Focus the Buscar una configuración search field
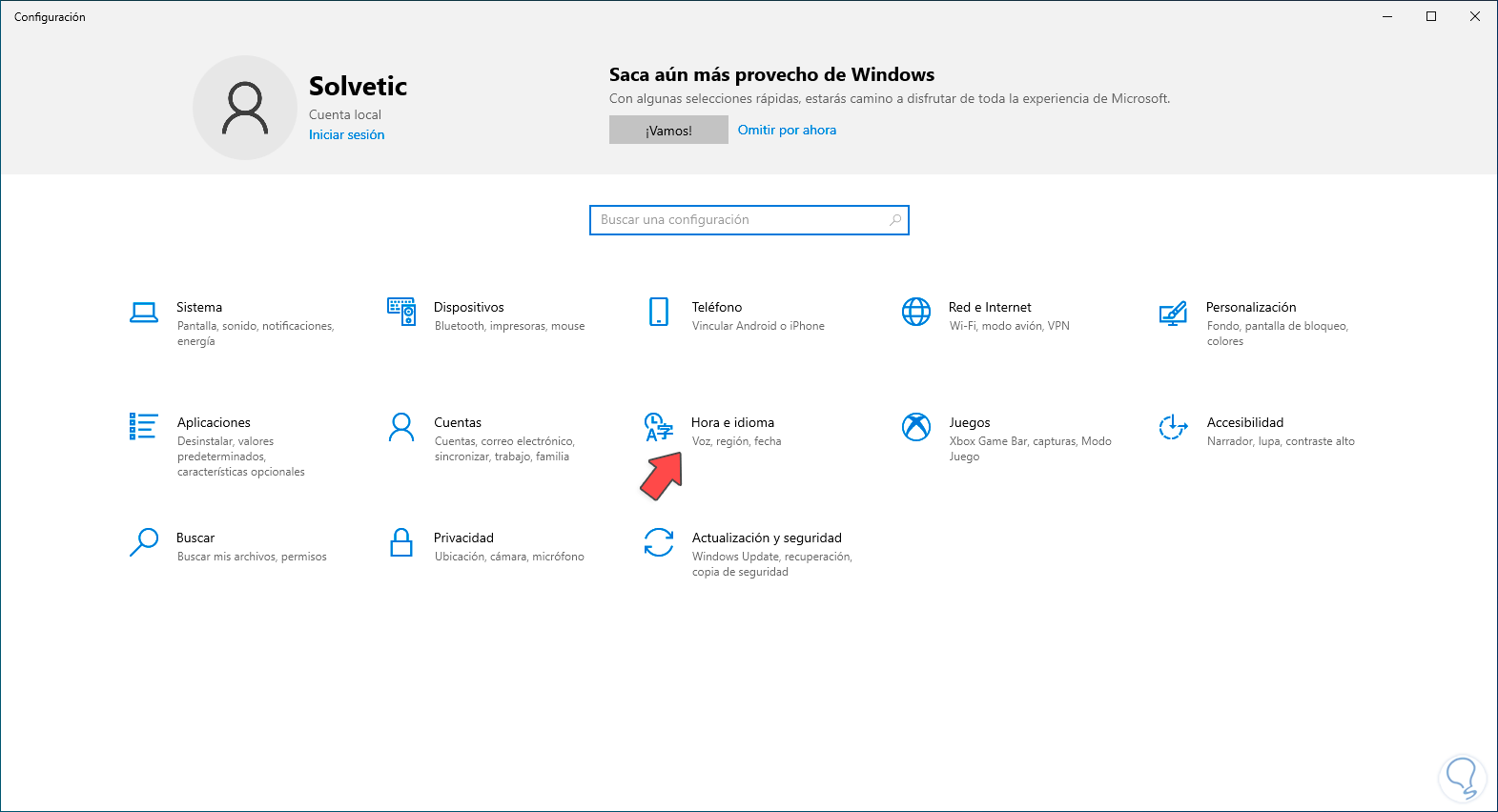 (739, 220)
